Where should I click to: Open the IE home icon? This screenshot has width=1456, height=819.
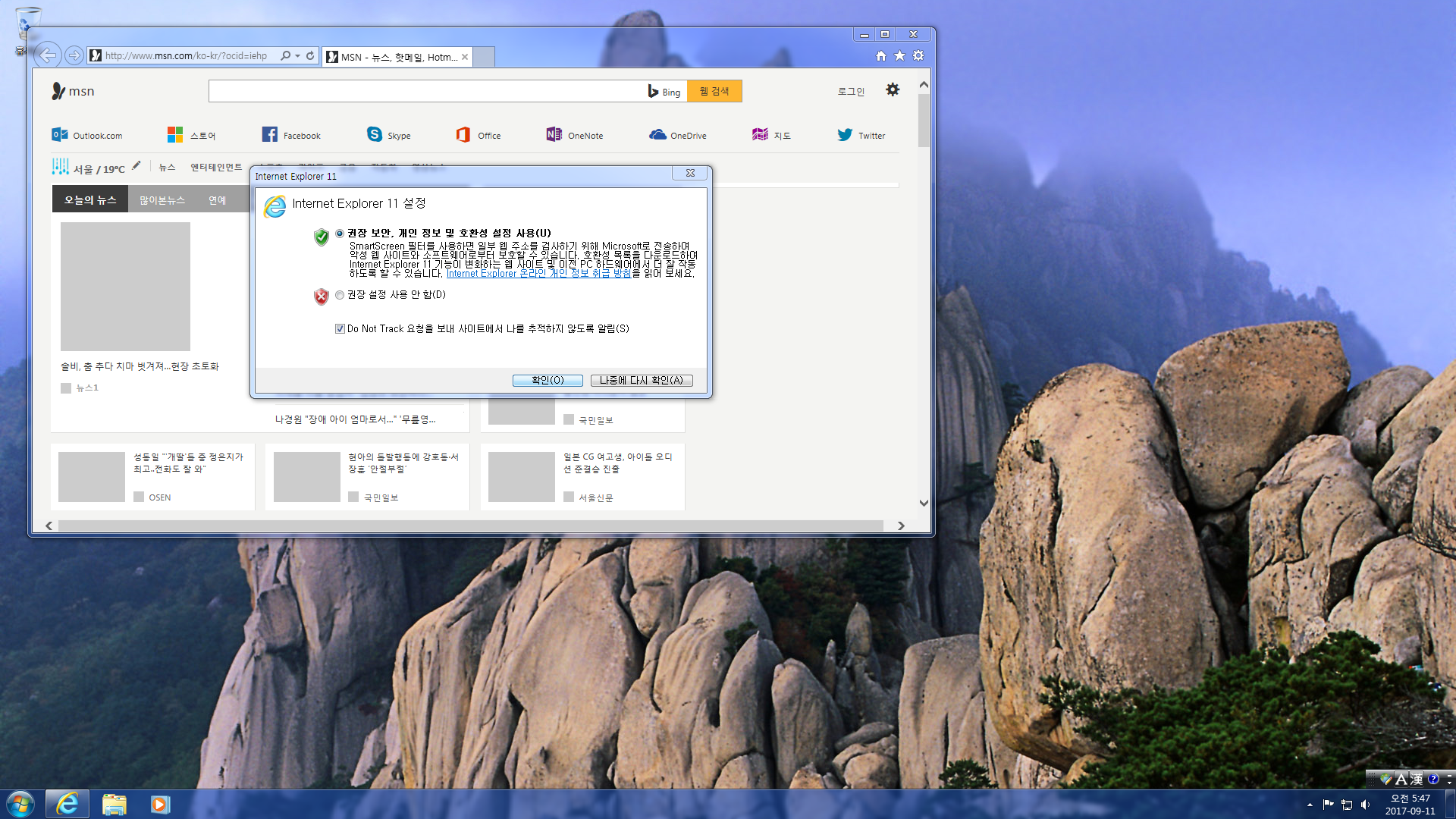pos(880,55)
